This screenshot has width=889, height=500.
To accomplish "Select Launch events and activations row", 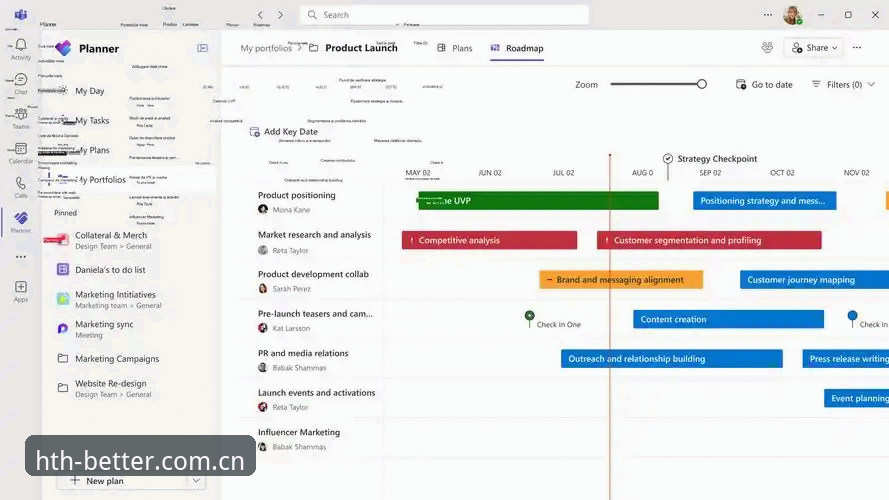I will 316,392.
